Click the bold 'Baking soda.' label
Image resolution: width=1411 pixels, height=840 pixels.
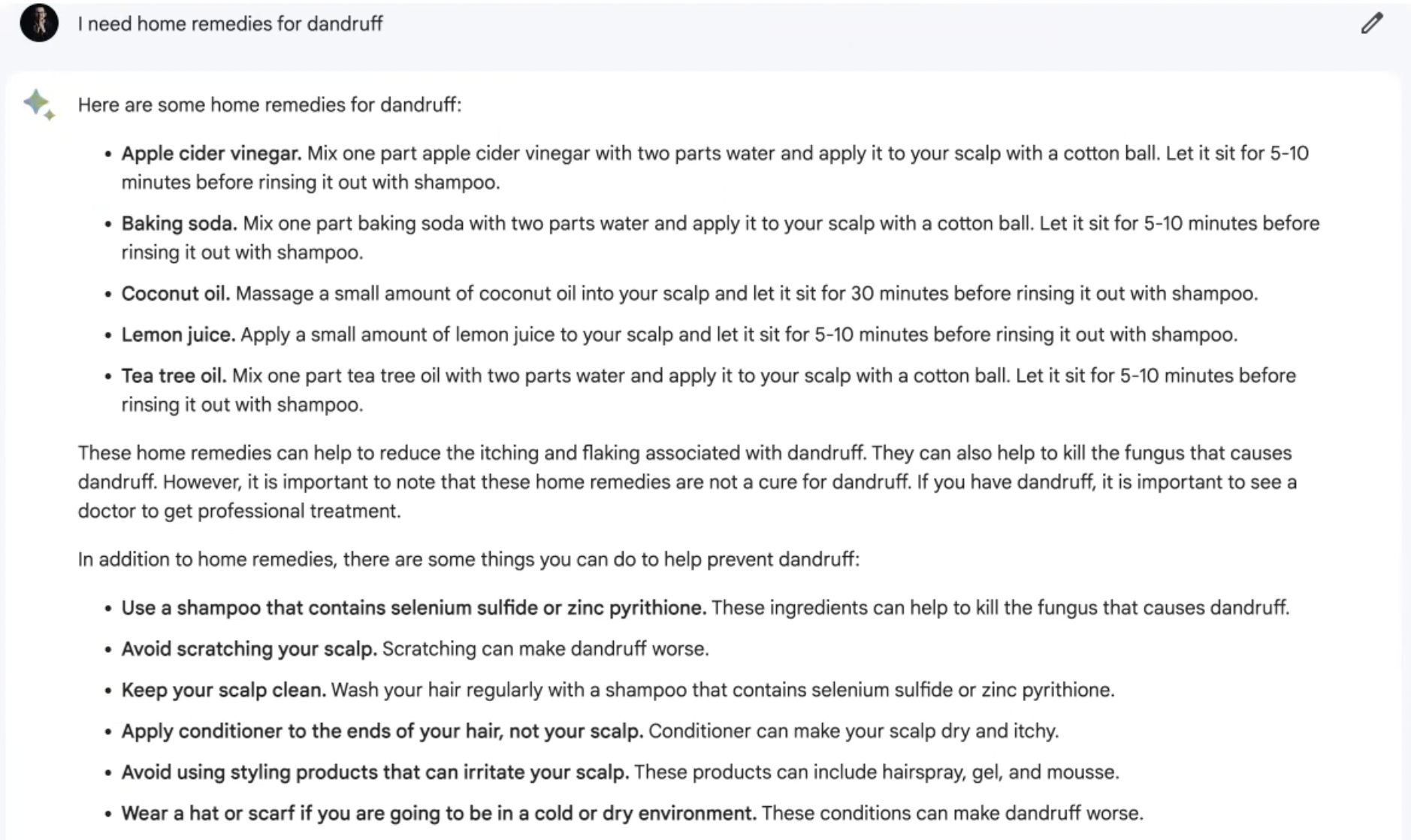179,223
